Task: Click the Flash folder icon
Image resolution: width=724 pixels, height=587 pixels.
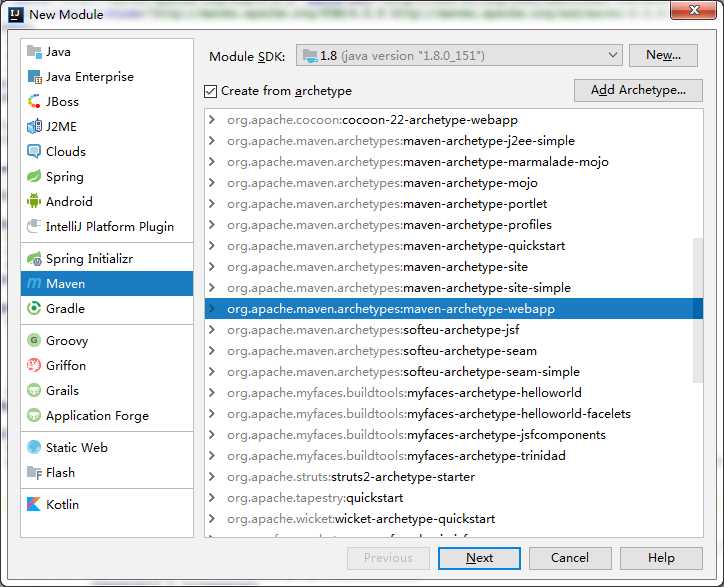Action: pos(34,472)
